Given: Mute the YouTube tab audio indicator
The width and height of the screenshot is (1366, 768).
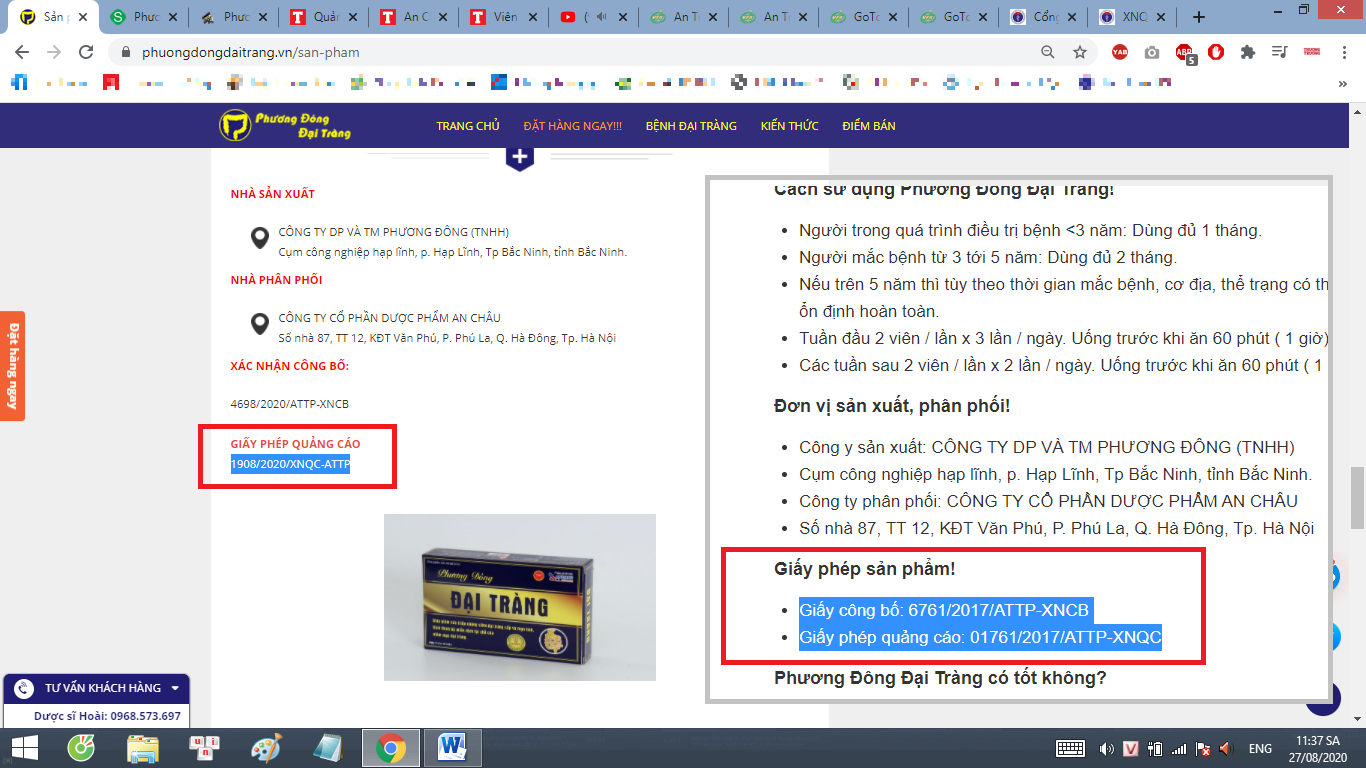Looking at the screenshot, I should 603,17.
